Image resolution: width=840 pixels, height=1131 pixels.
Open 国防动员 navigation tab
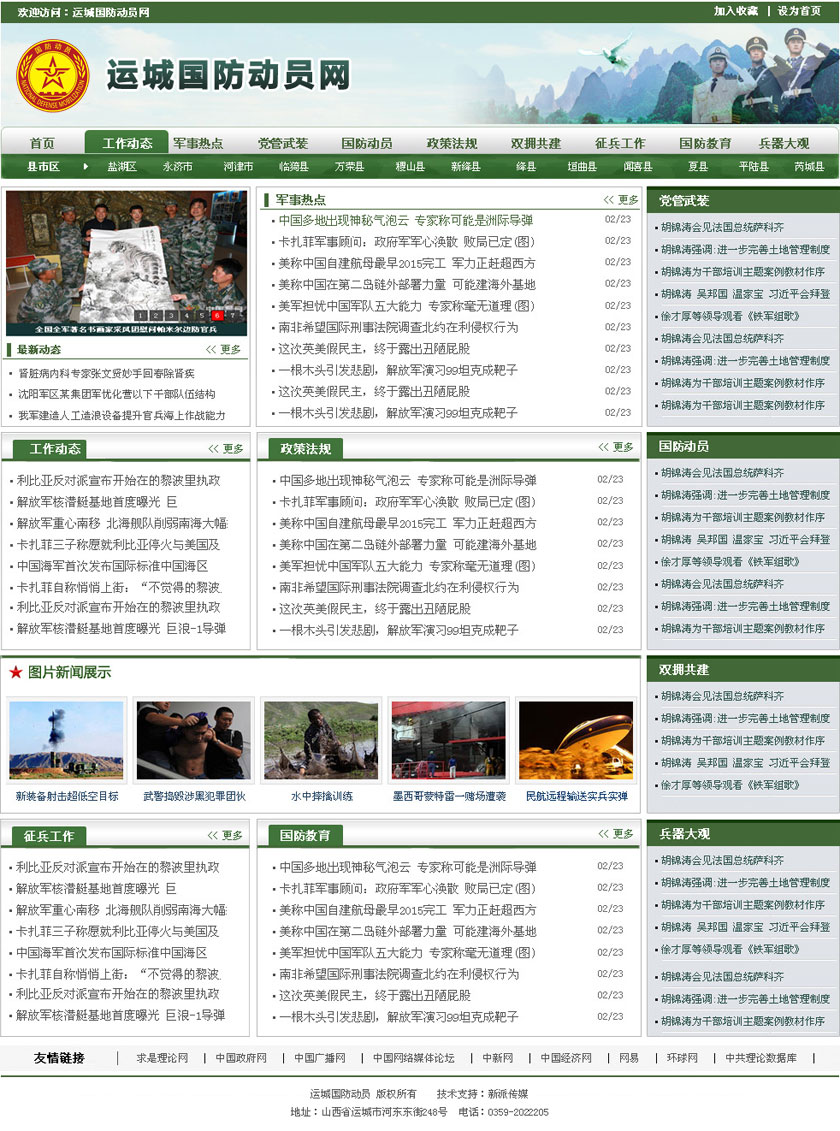(367, 143)
